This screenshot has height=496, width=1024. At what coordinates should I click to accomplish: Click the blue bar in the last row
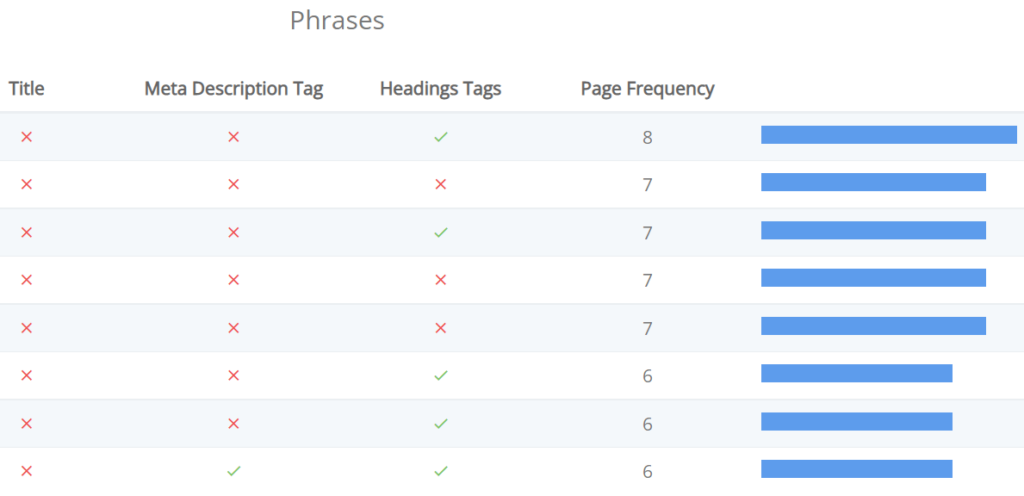click(857, 469)
